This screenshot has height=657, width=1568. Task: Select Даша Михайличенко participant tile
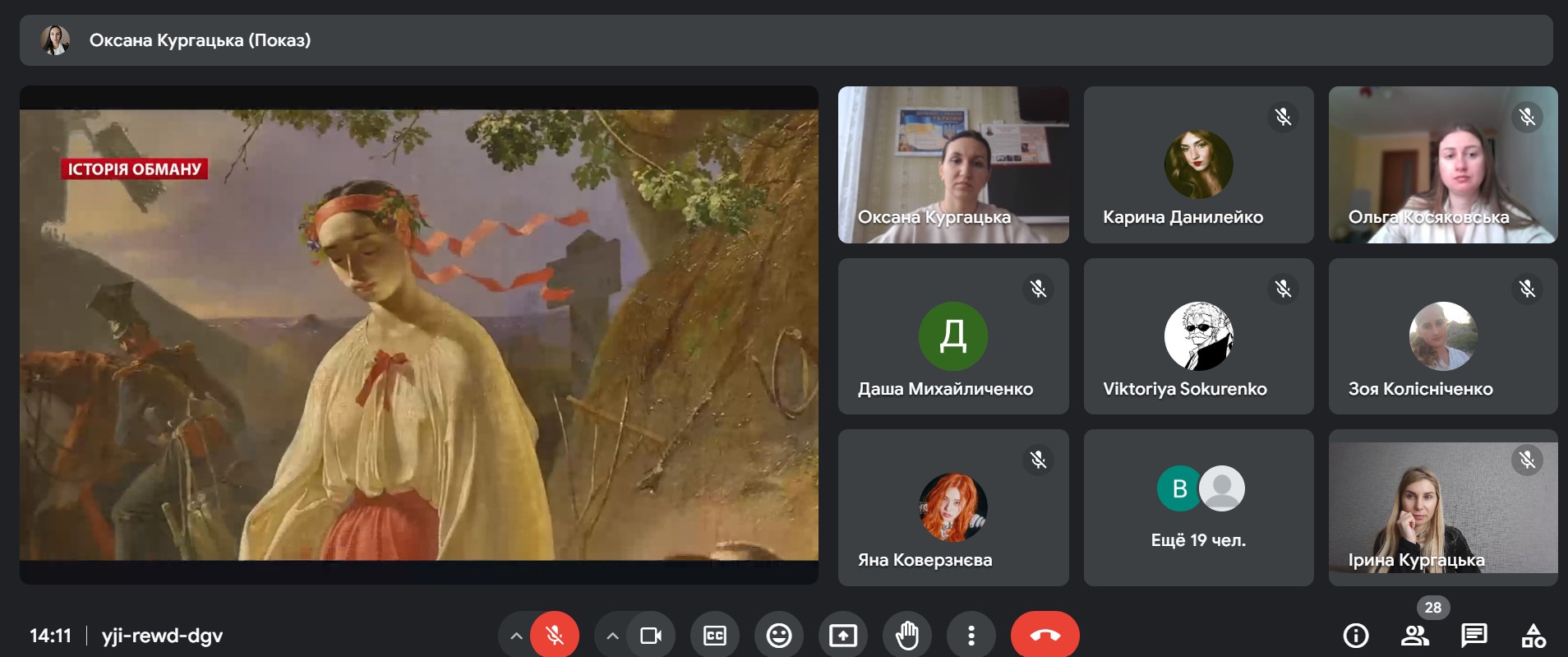click(x=953, y=336)
